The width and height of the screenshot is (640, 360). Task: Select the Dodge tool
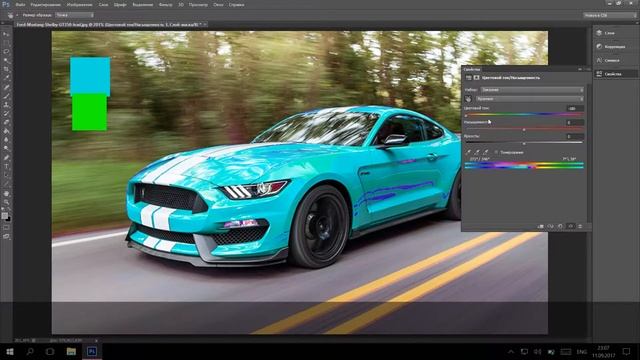(x=6, y=149)
